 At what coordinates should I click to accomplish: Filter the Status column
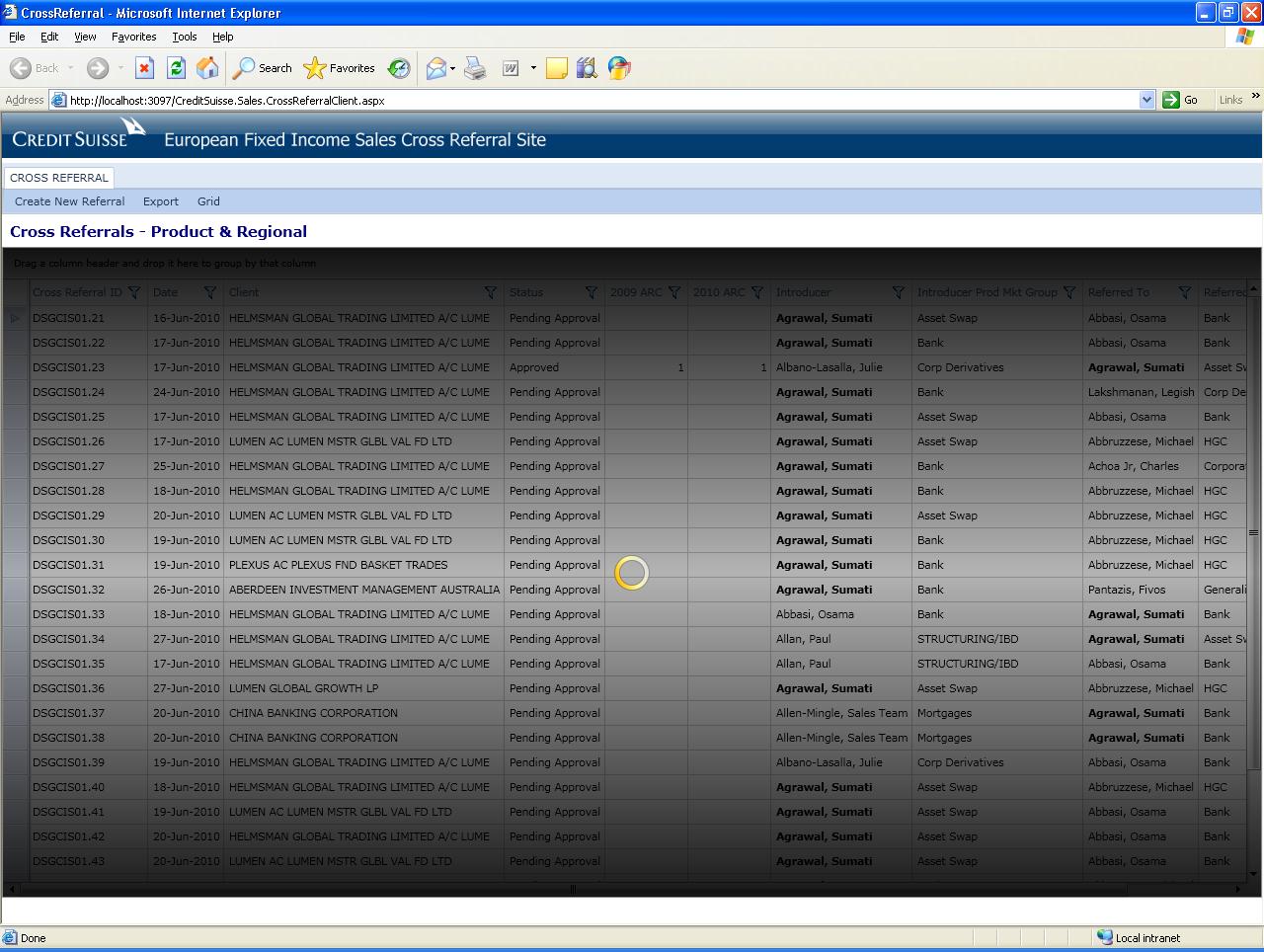591,292
